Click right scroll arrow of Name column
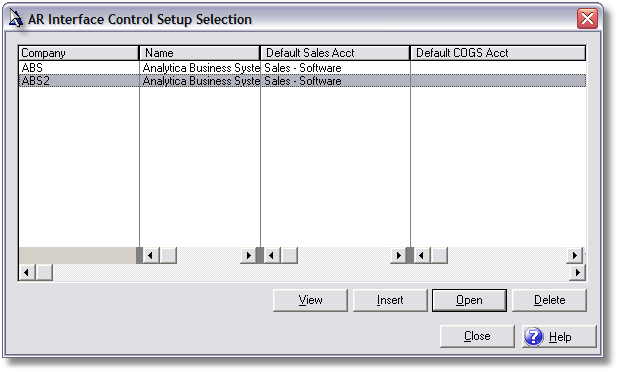Screen dimensions: 618x372 tap(248, 255)
